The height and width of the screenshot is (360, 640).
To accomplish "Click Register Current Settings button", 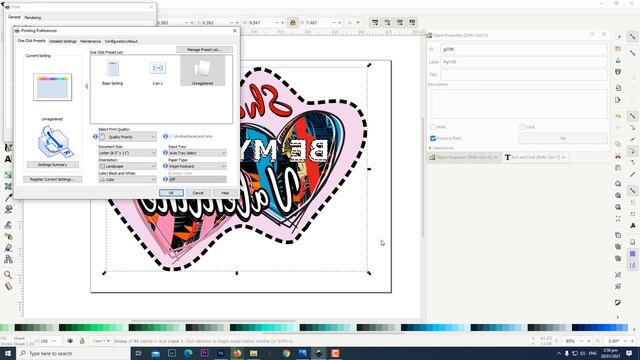I will pos(53,179).
